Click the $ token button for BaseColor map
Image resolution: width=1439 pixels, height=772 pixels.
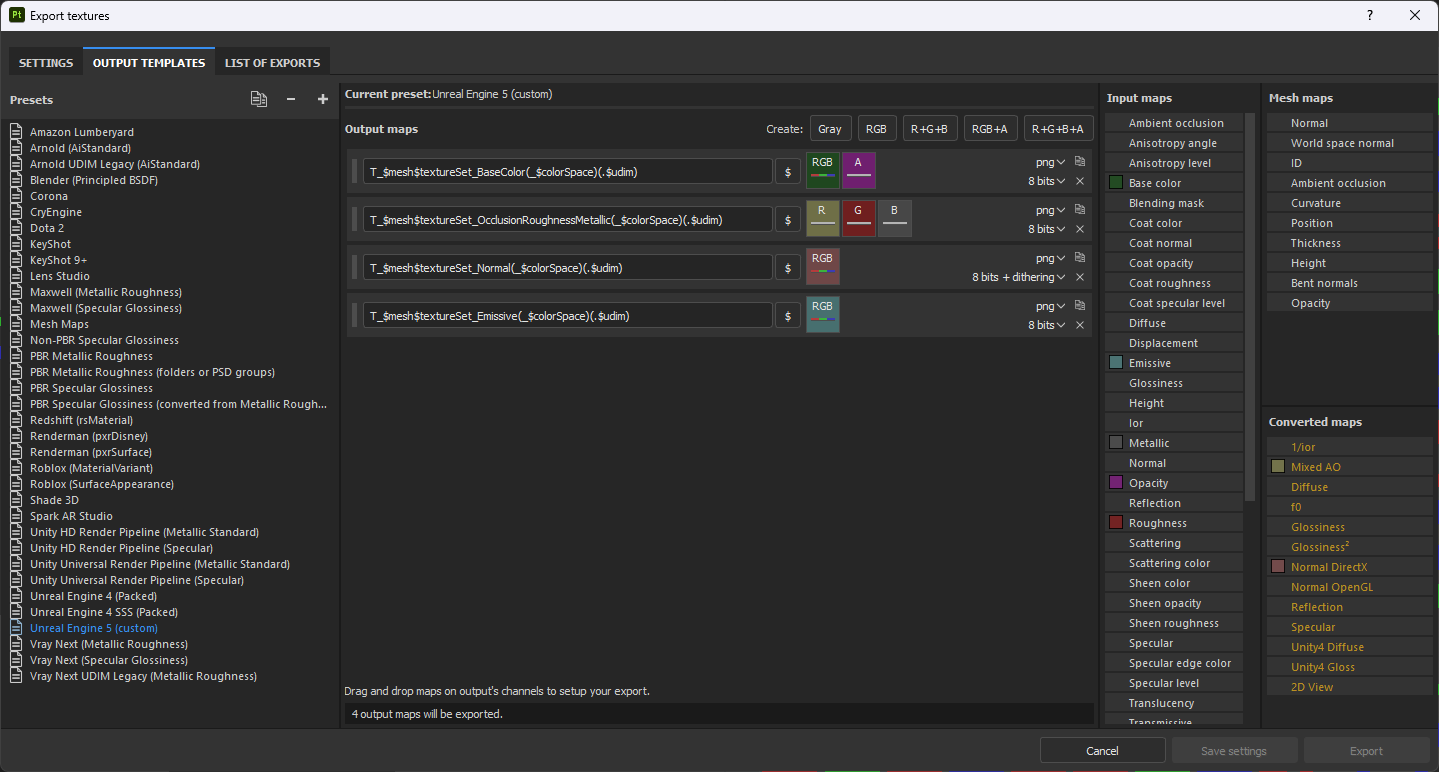[788, 172]
